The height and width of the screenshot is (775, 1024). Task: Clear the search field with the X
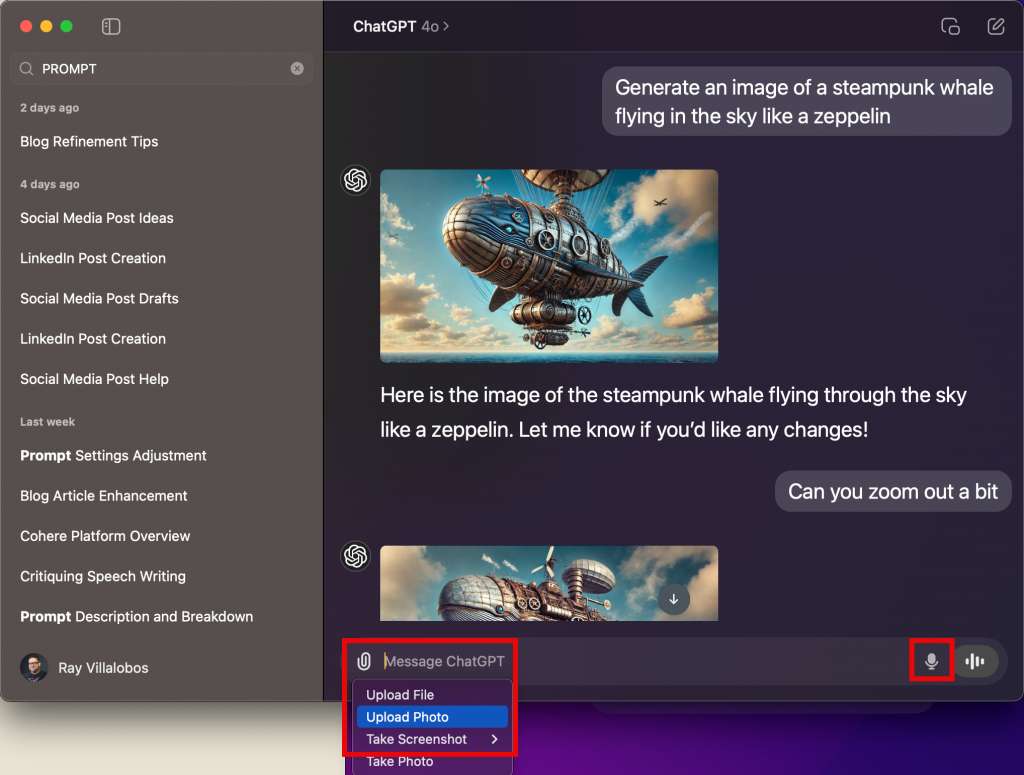coord(297,69)
